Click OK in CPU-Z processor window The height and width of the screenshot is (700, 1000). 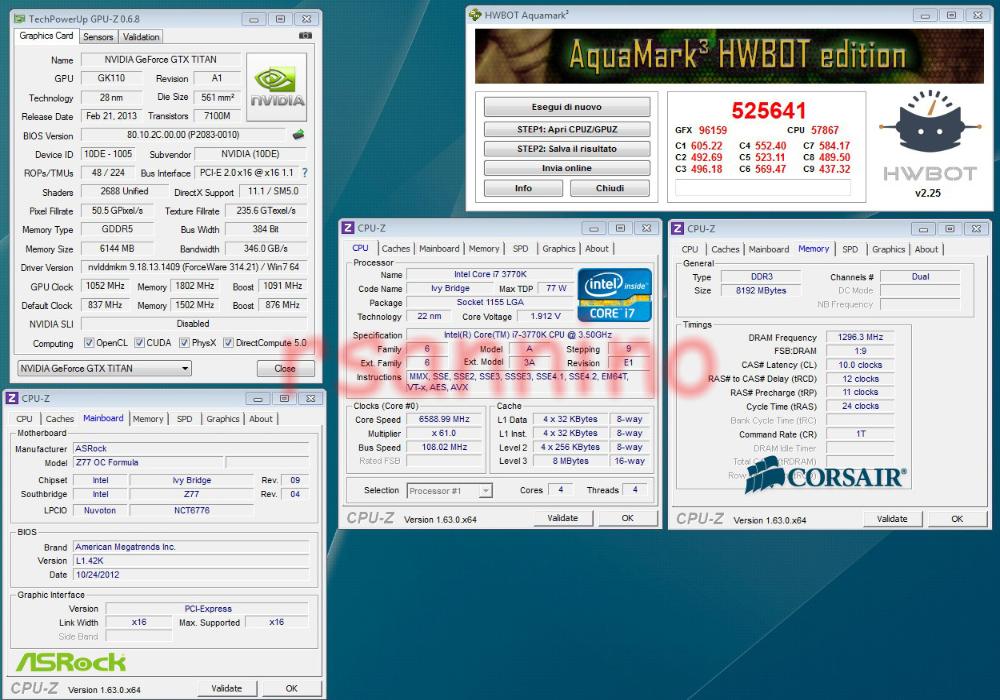tap(628, 518)
